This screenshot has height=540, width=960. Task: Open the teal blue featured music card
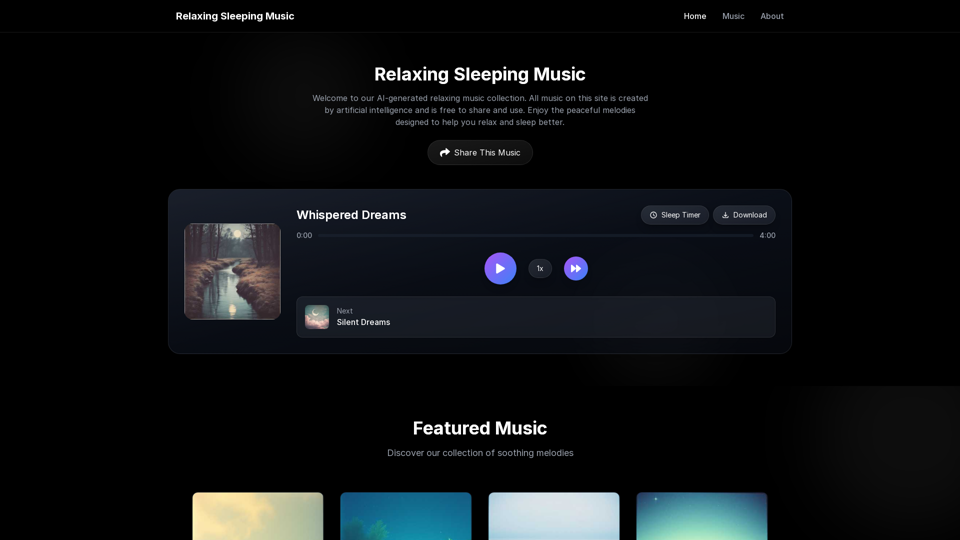(406, 516)
